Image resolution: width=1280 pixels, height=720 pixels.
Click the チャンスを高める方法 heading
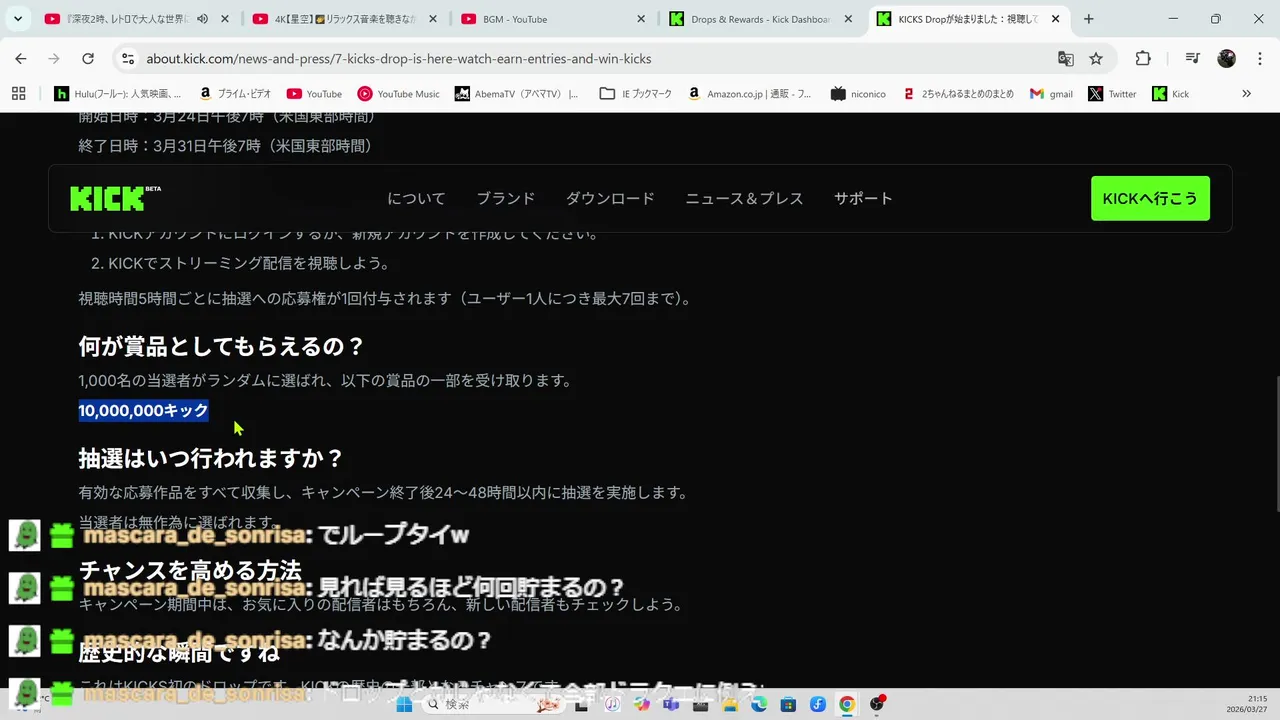pyautogui.click(x=190, y=571)
